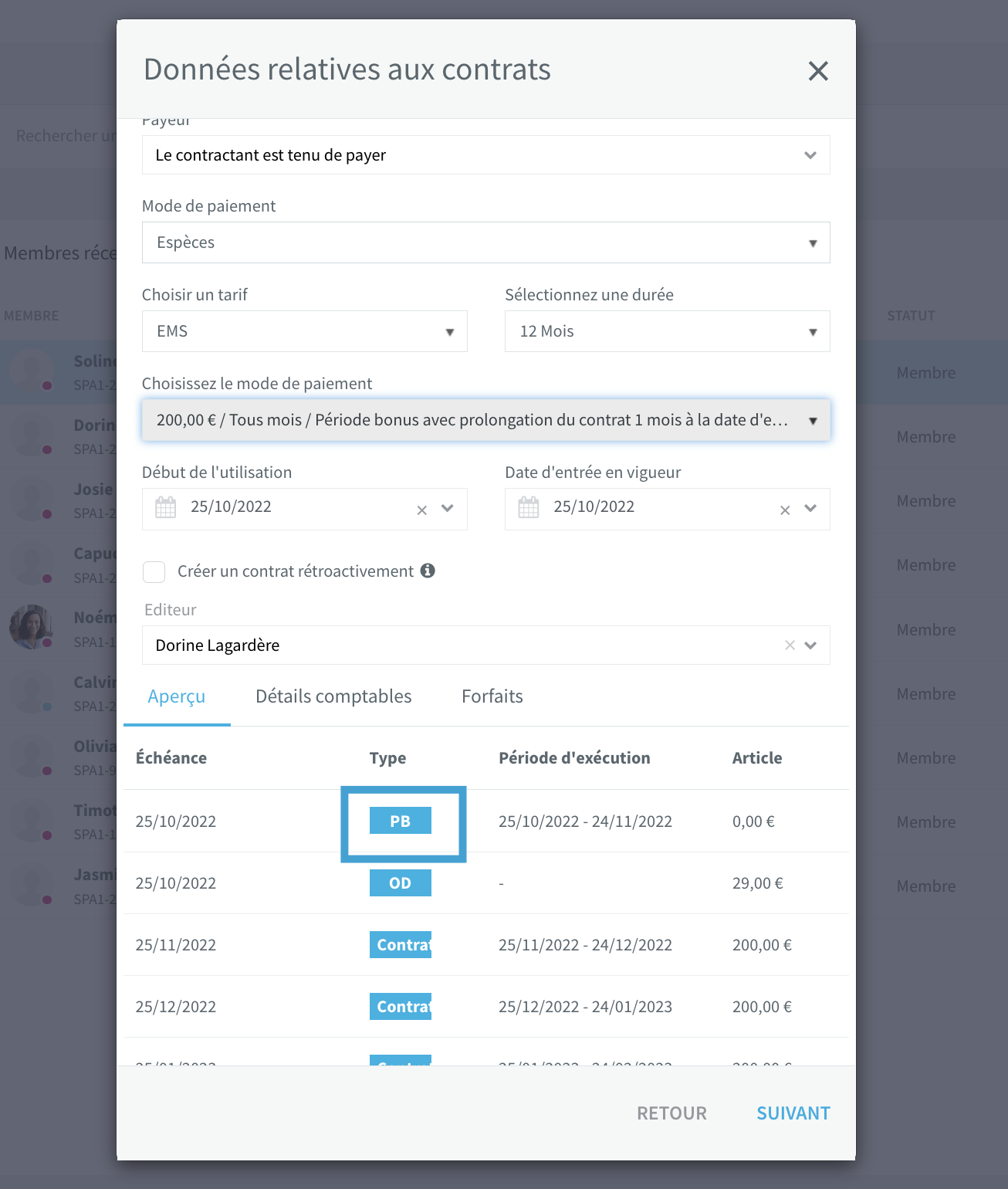This screenshot has height=1189, width=1008.
Task: Click the PB type badge
Action: click(400, 821)
